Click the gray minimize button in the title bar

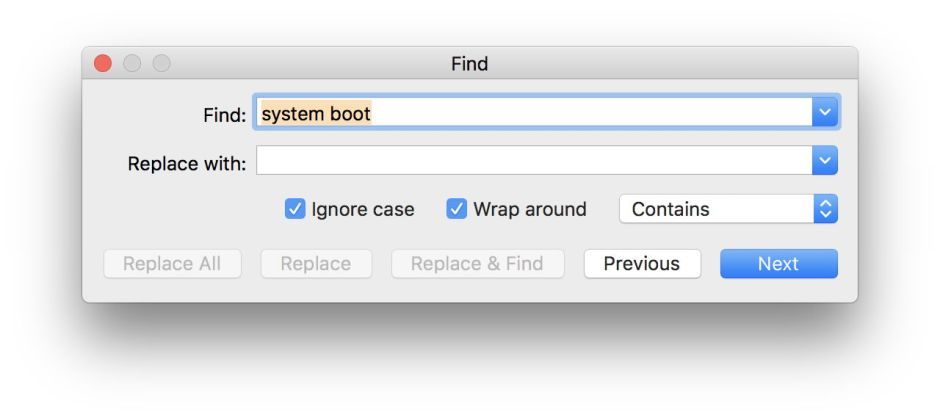(x=132, y=64)
